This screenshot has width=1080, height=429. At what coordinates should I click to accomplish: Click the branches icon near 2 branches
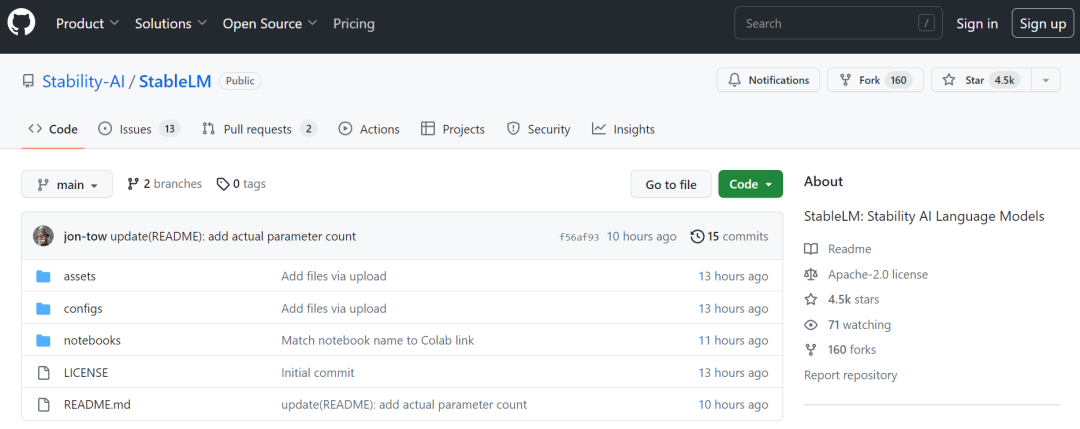tap(133, 184)
